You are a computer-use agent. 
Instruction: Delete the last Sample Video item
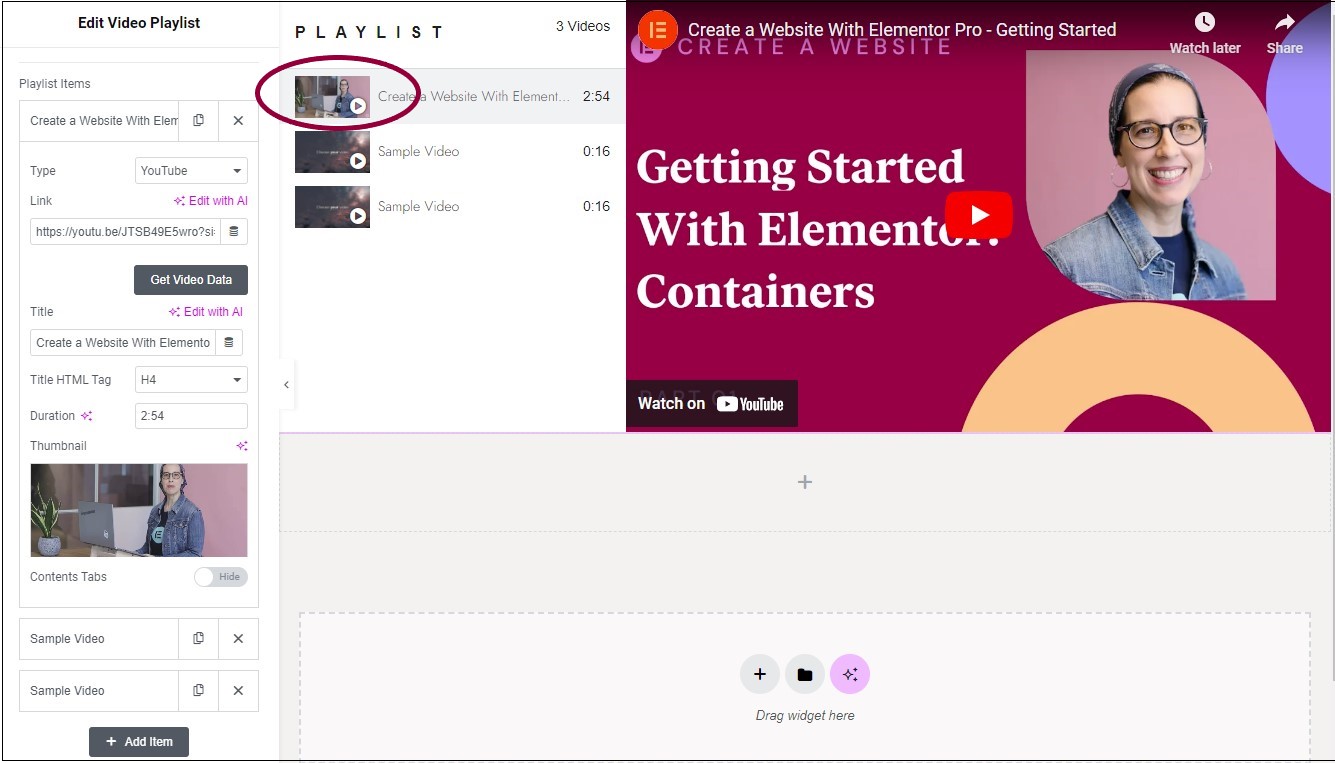[x=238, y=690]
